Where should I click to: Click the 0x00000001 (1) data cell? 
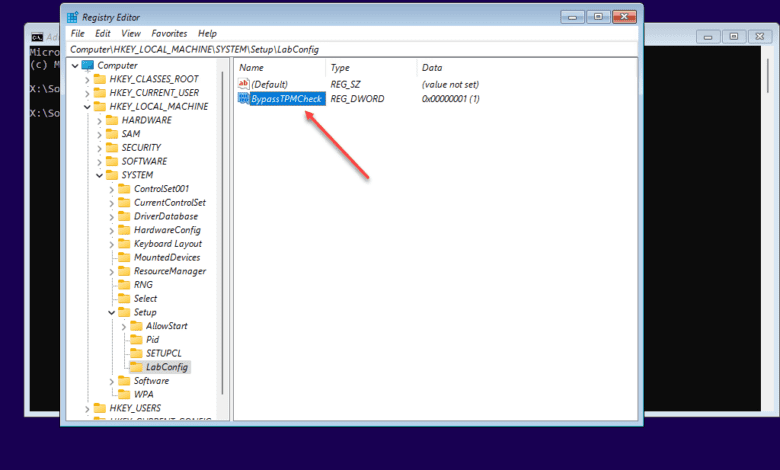(x=450, y=98)
